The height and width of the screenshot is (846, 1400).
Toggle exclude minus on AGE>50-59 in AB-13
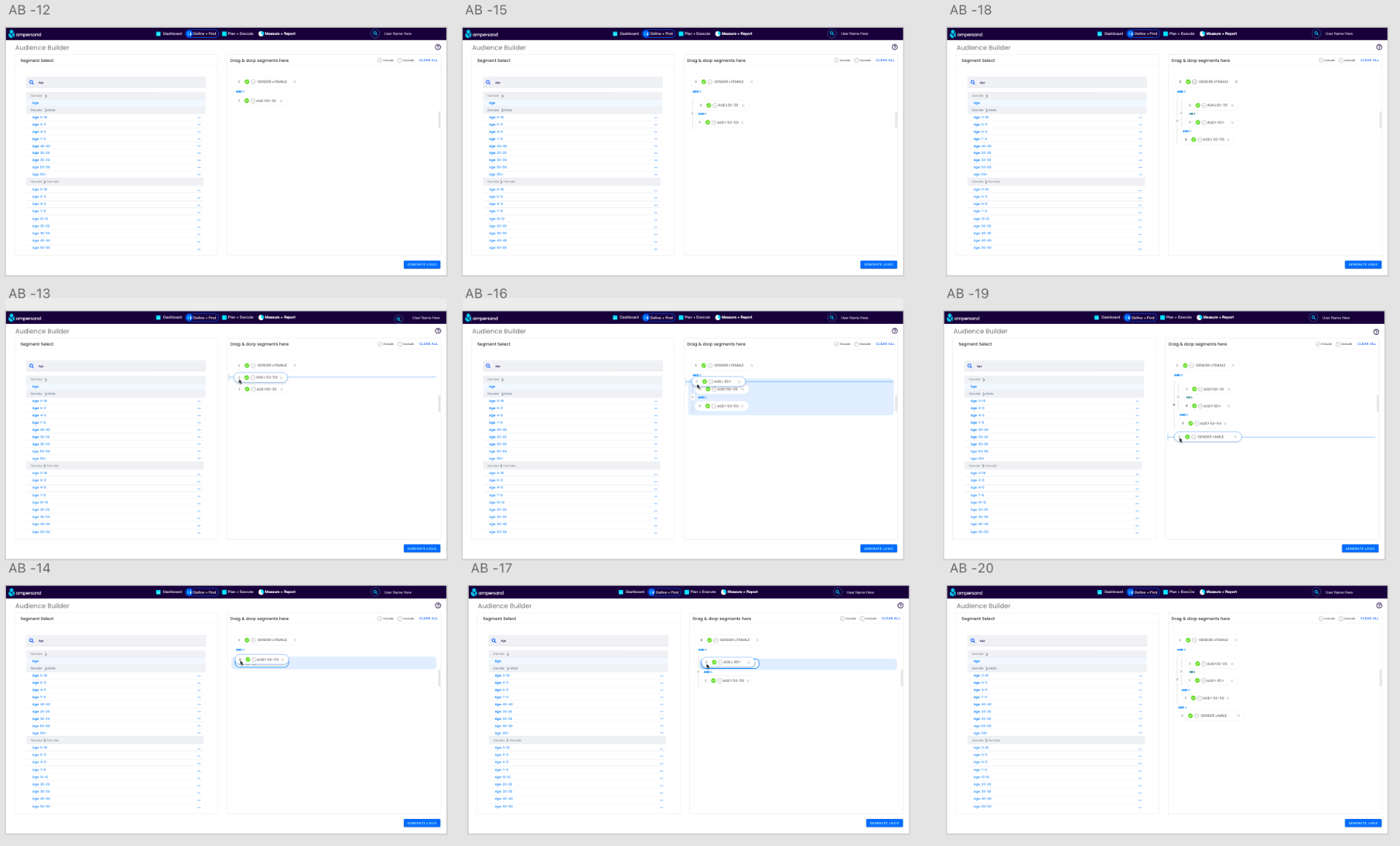pyautogui.click(x=253, y=378)
